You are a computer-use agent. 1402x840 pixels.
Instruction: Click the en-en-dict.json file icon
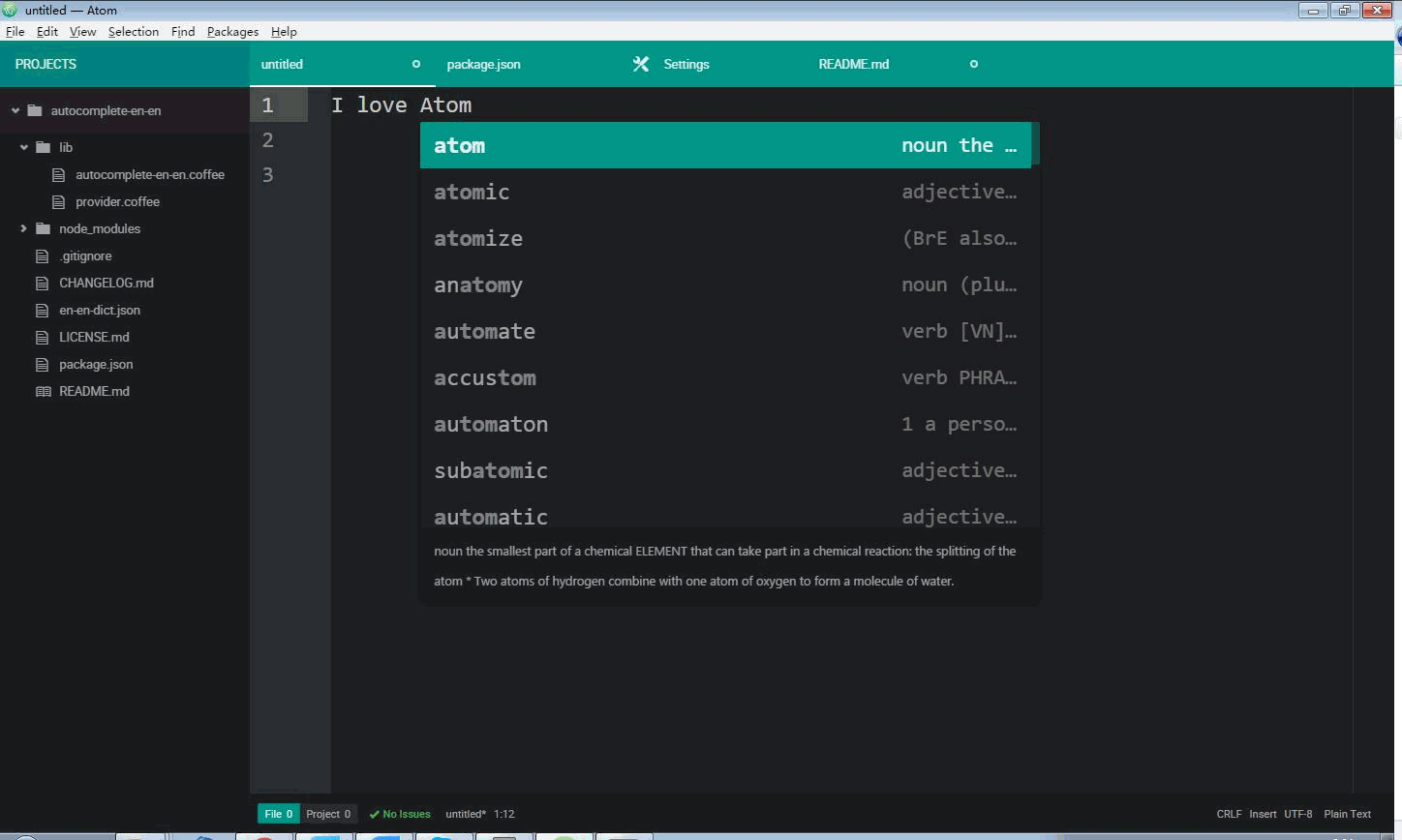point(42,311)
